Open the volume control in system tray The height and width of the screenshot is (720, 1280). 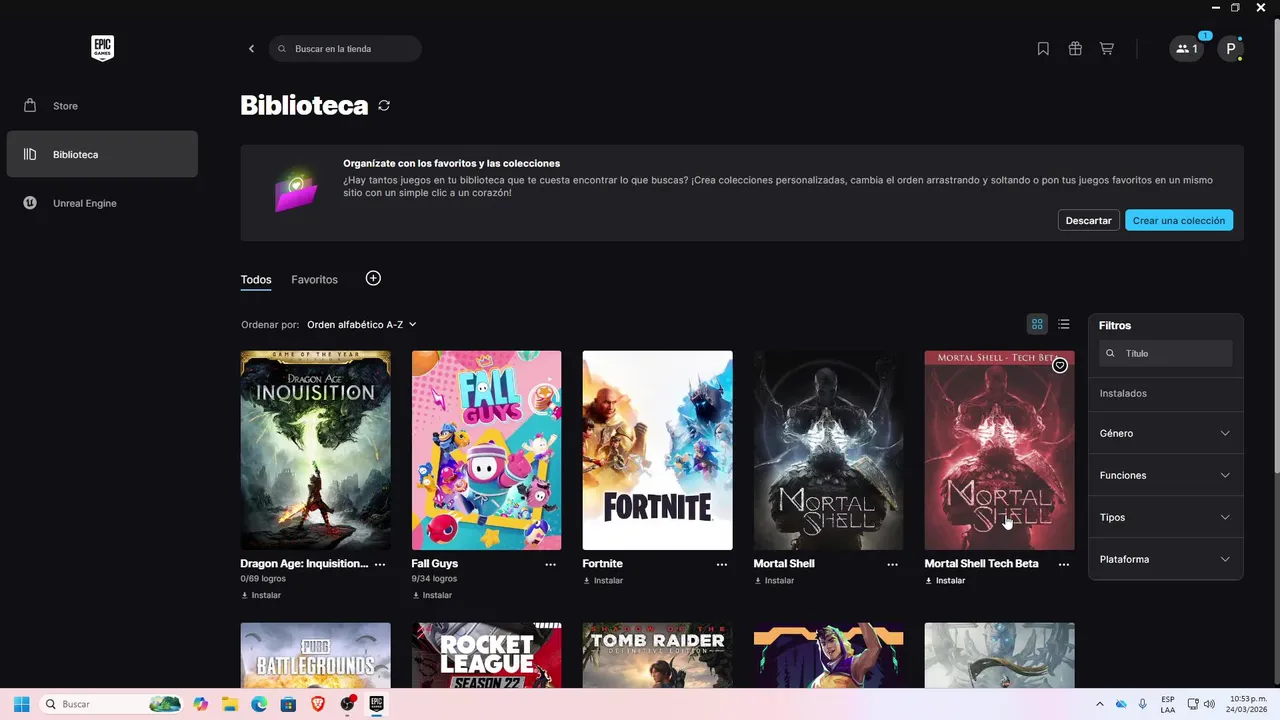click(x=1209, y=704)
